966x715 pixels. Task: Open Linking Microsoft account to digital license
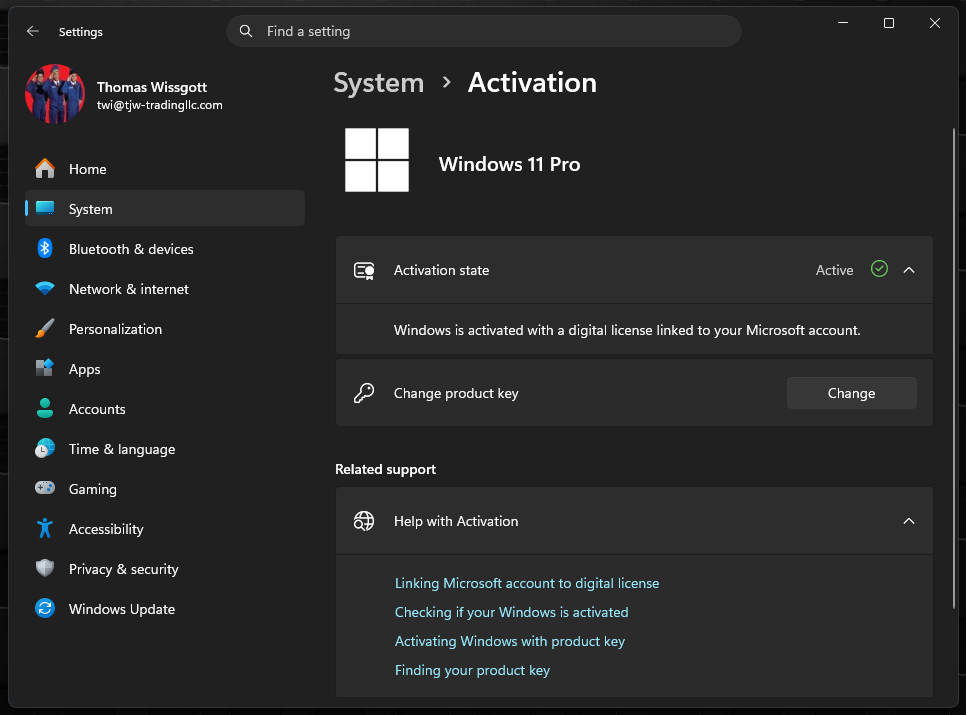pos(527,583)
